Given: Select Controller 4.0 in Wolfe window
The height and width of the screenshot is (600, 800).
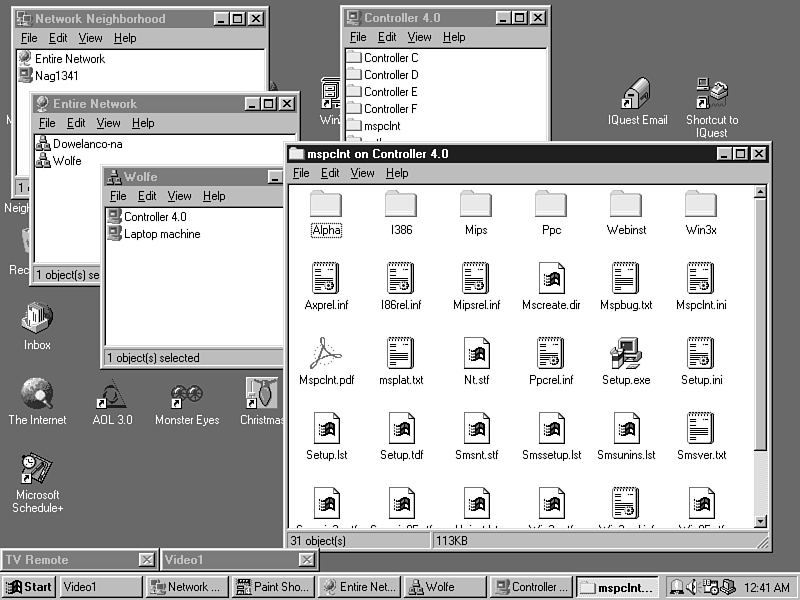Looking at the screenshot, I should [147, 217].
